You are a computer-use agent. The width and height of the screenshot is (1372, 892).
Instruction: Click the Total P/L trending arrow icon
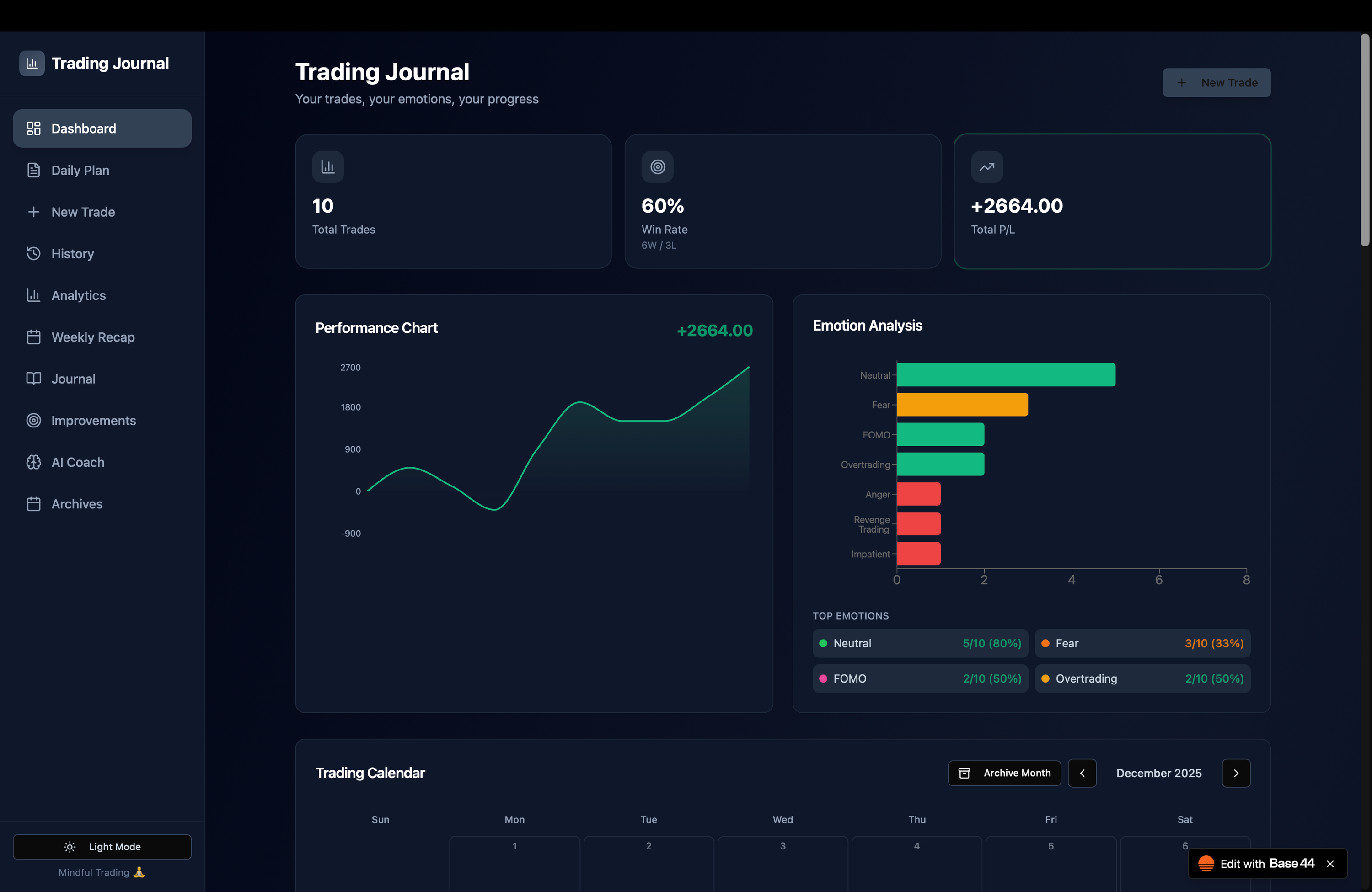point(987,167)
